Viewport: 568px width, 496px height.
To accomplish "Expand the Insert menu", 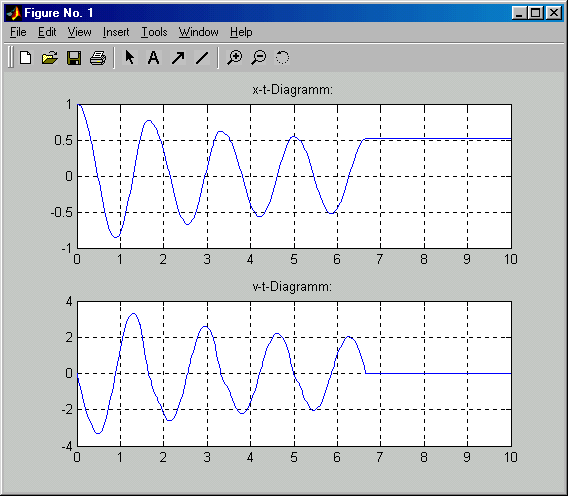I will pos(116,32).
